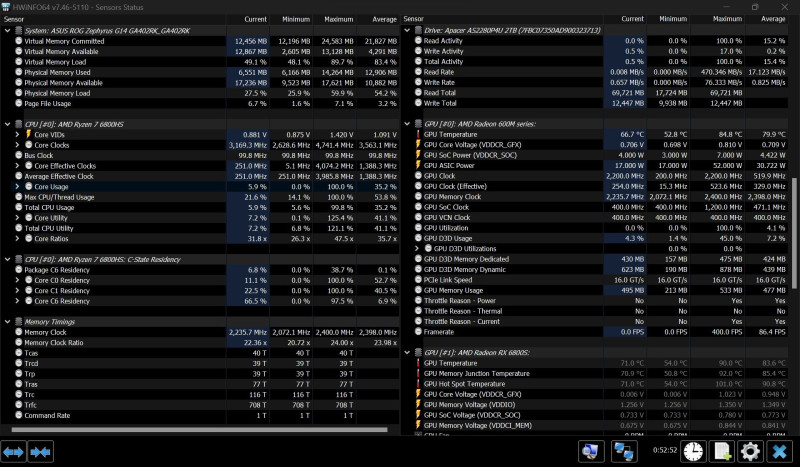Click the two-computers network icon in bottom toolbar
This screenshot has height=467, width=800.
pyautogui.click(x=623, y=452)
